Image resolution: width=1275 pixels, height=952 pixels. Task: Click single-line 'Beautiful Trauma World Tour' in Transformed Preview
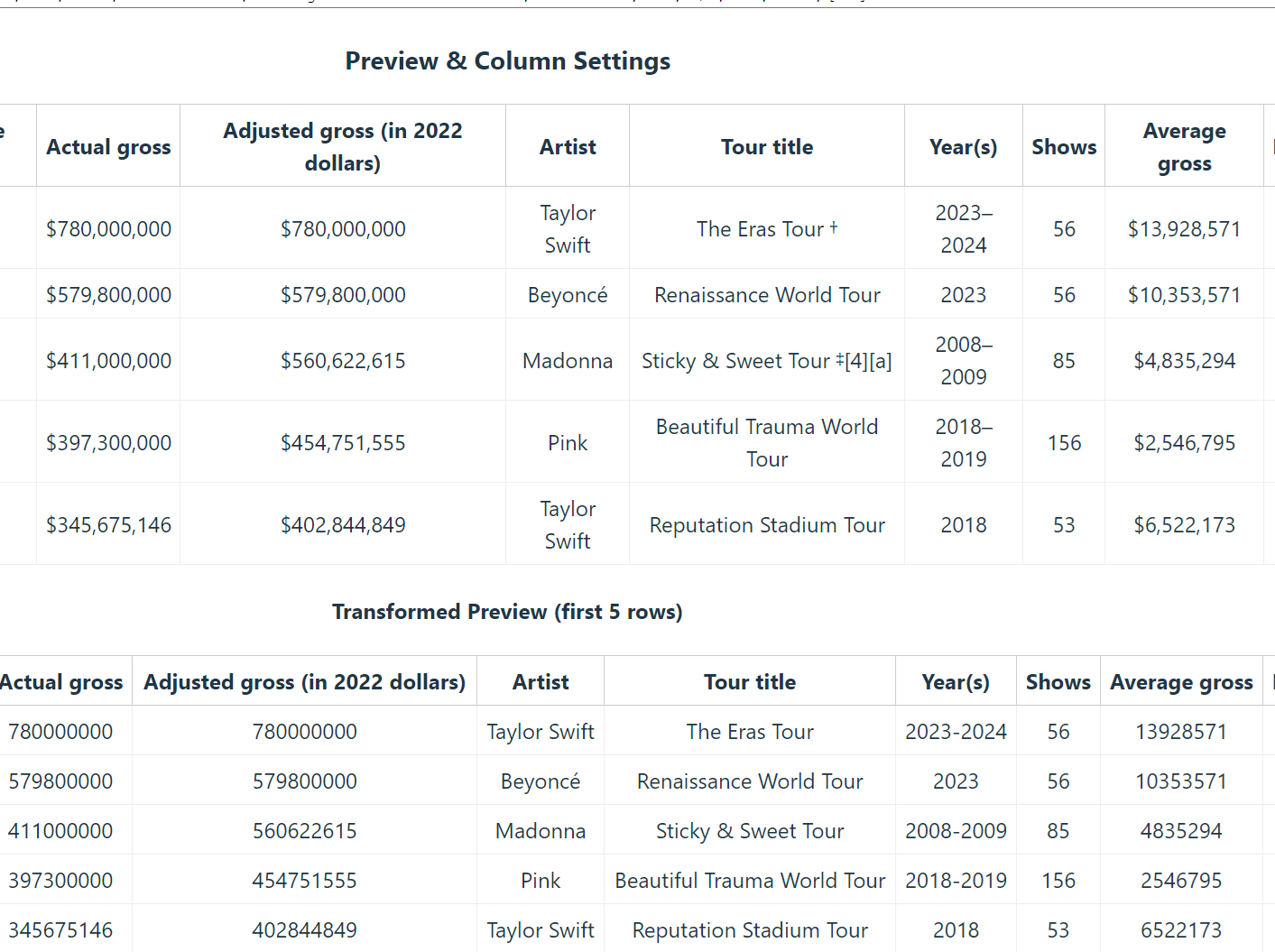tap(750, 881)
